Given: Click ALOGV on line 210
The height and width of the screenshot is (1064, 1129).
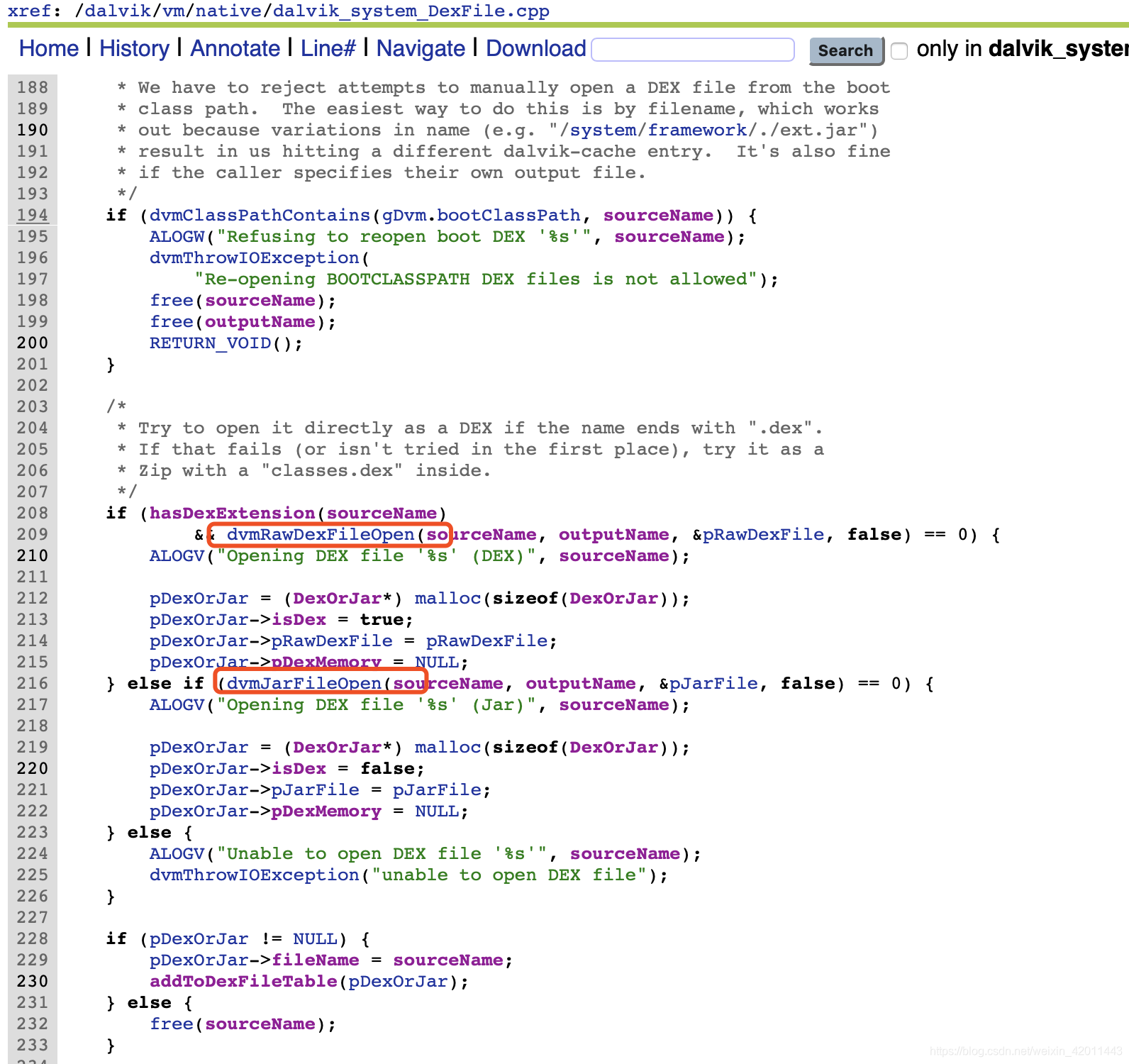Looking at the screenshot, I should pyautogui.click(x=177, y=555).
